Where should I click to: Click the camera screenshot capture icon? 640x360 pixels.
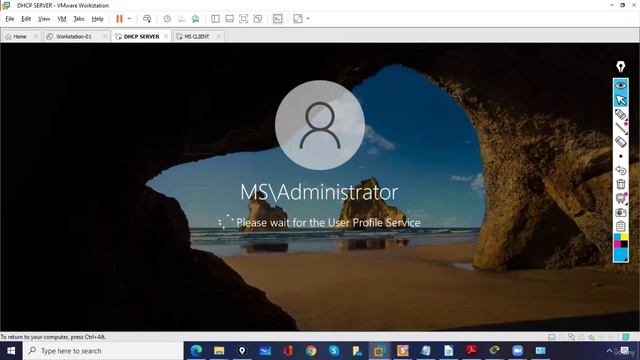point(620,212)
